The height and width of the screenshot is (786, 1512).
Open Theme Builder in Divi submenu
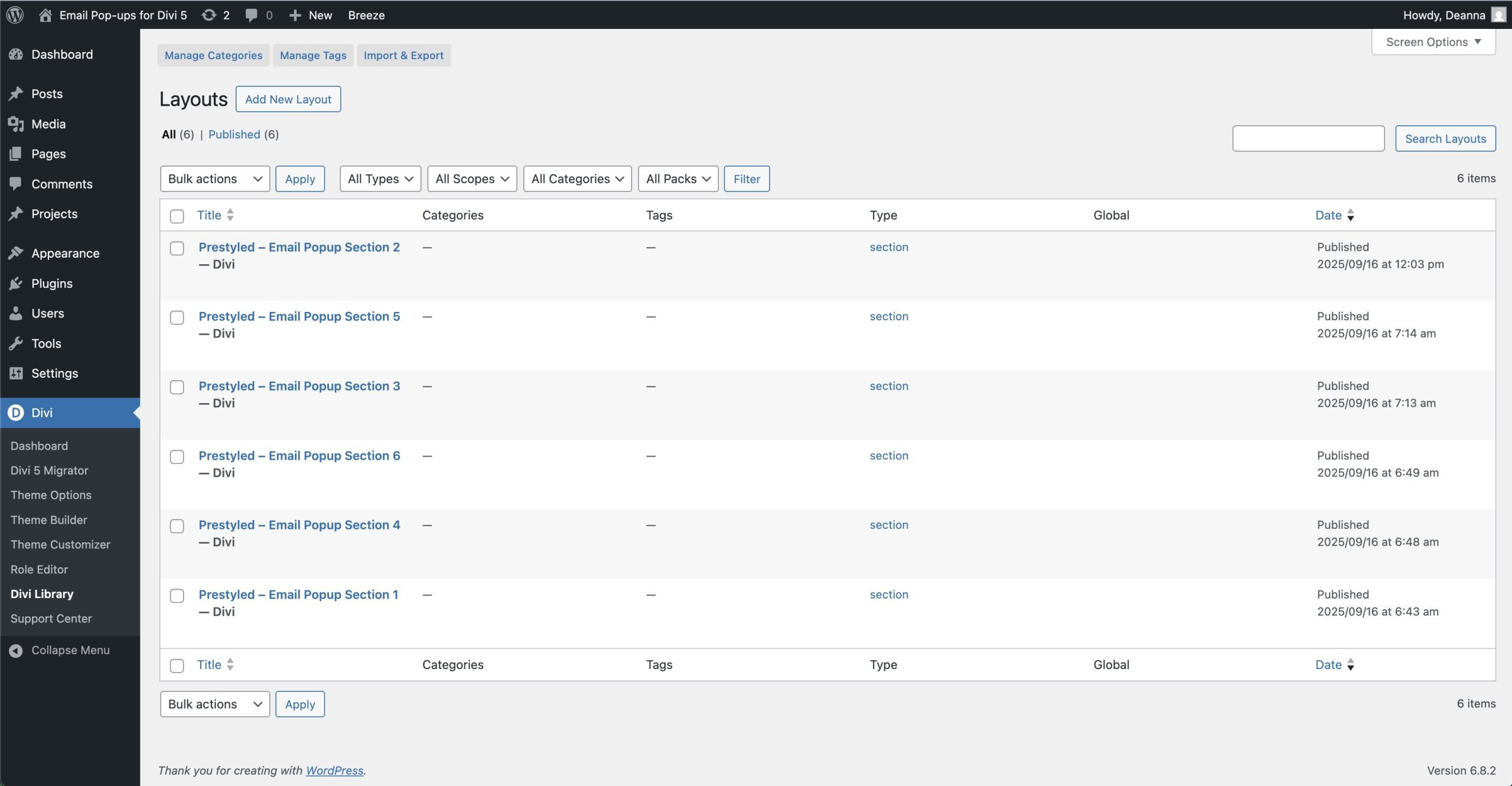[49, 520]
